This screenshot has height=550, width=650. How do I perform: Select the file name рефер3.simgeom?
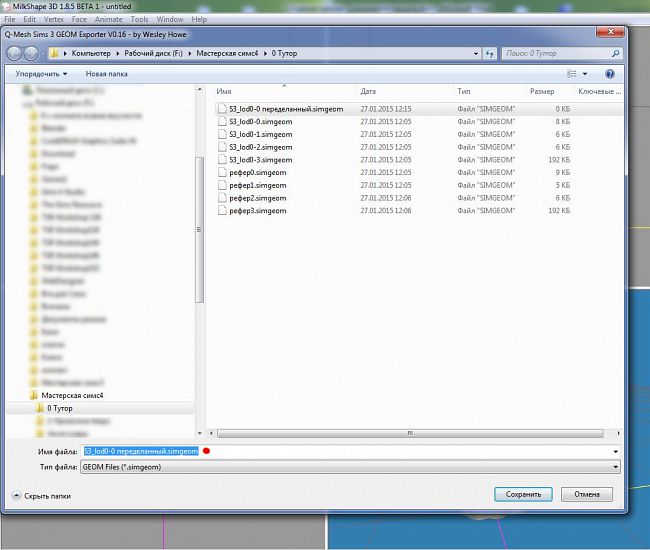click(x=257, y=211)
